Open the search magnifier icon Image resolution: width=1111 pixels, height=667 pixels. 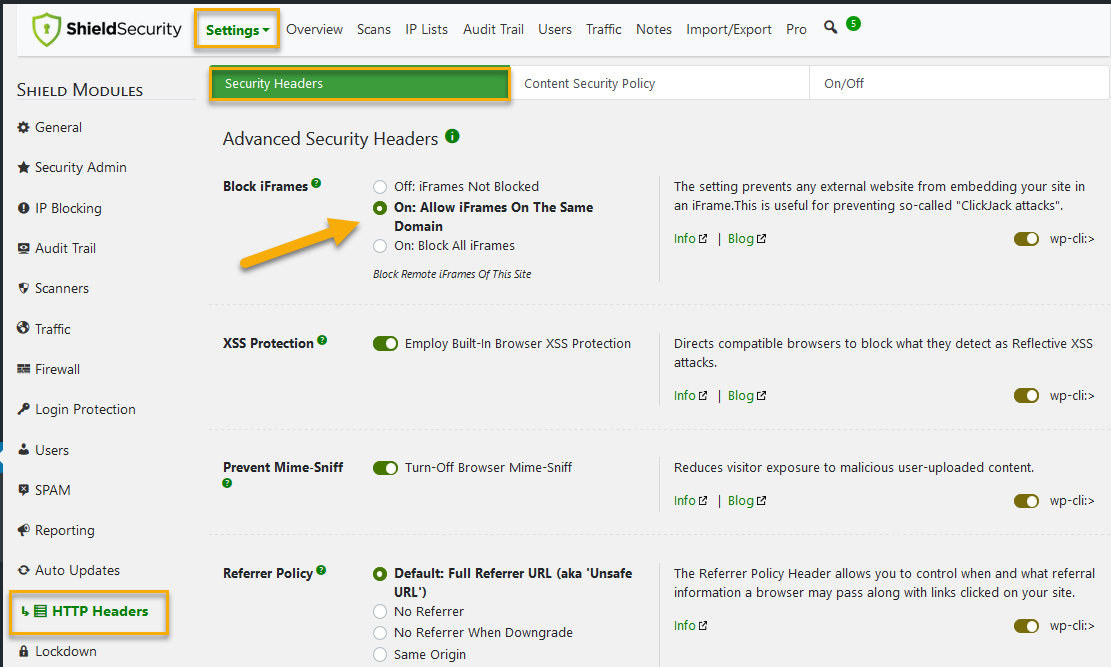click(830, 27)
